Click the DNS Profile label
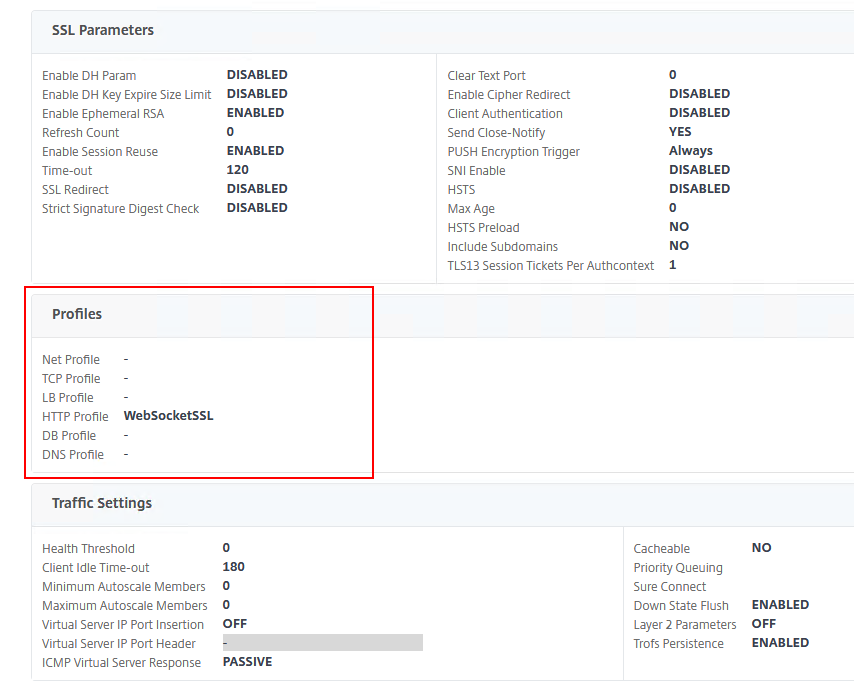Image resolution: width=854 pixels, height=681 pixels. point(73,455)
